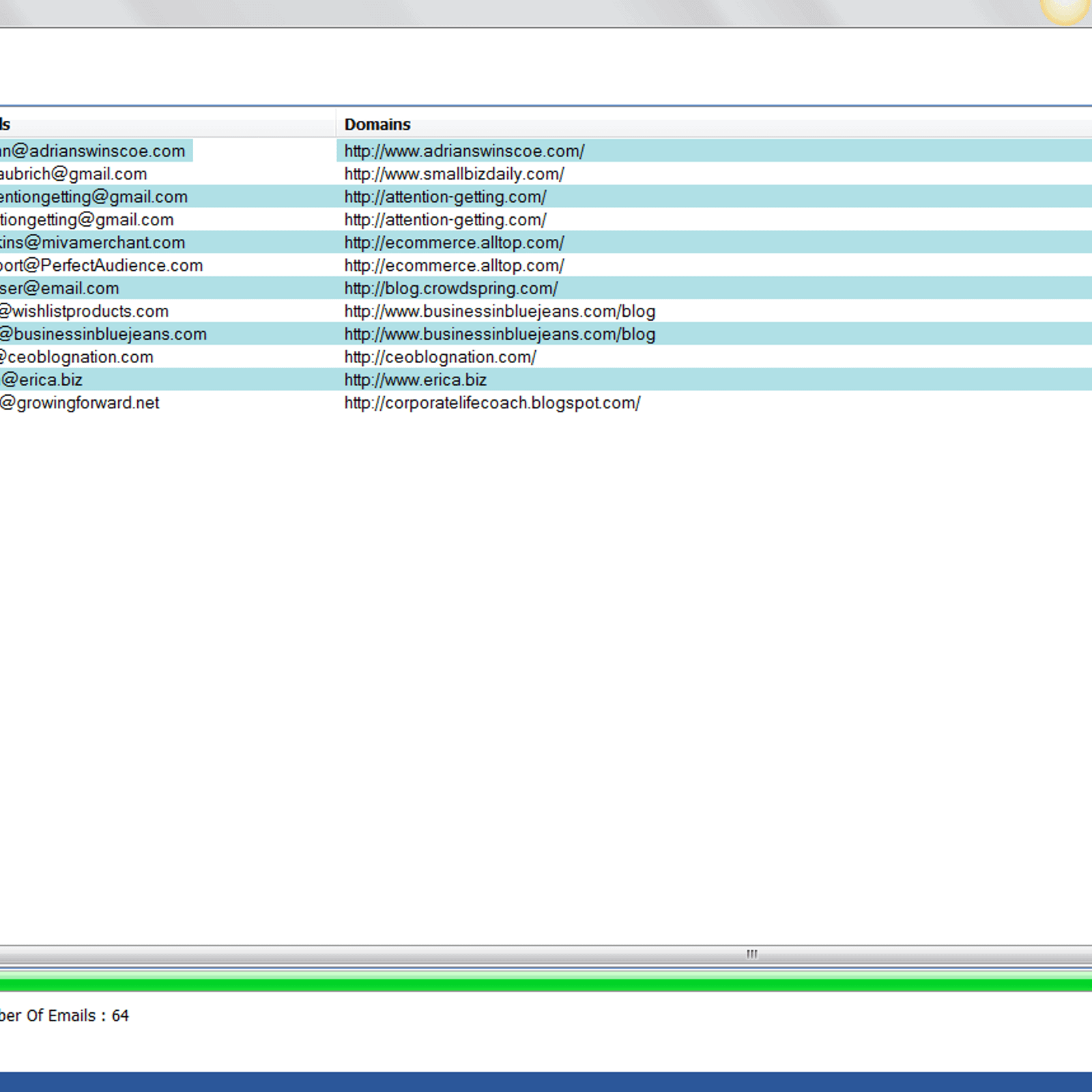
Task: Select the tiongetting@gmail.com email row
Action: (87, 220)
